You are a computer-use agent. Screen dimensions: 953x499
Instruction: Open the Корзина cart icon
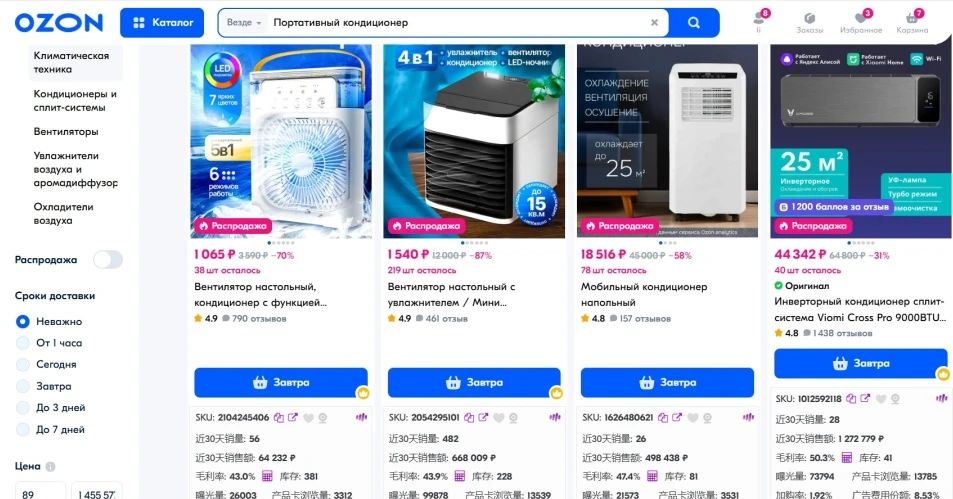[x=912, y=22]
